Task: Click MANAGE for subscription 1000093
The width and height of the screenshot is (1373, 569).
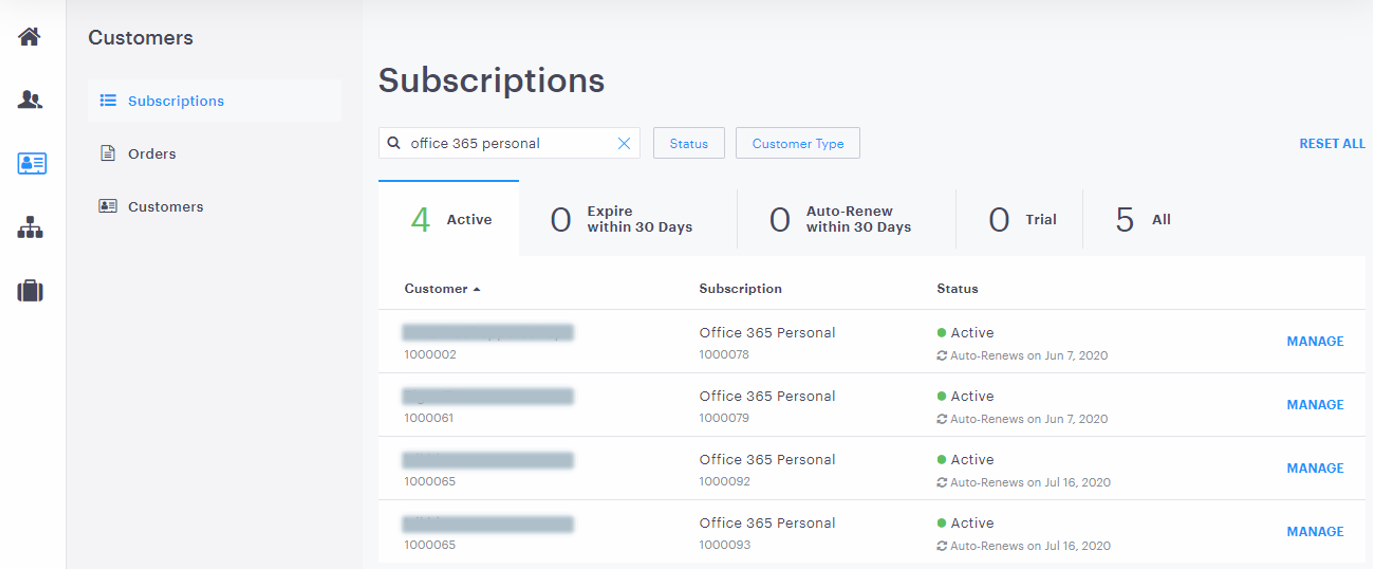Action: (x=1315, y=532)
